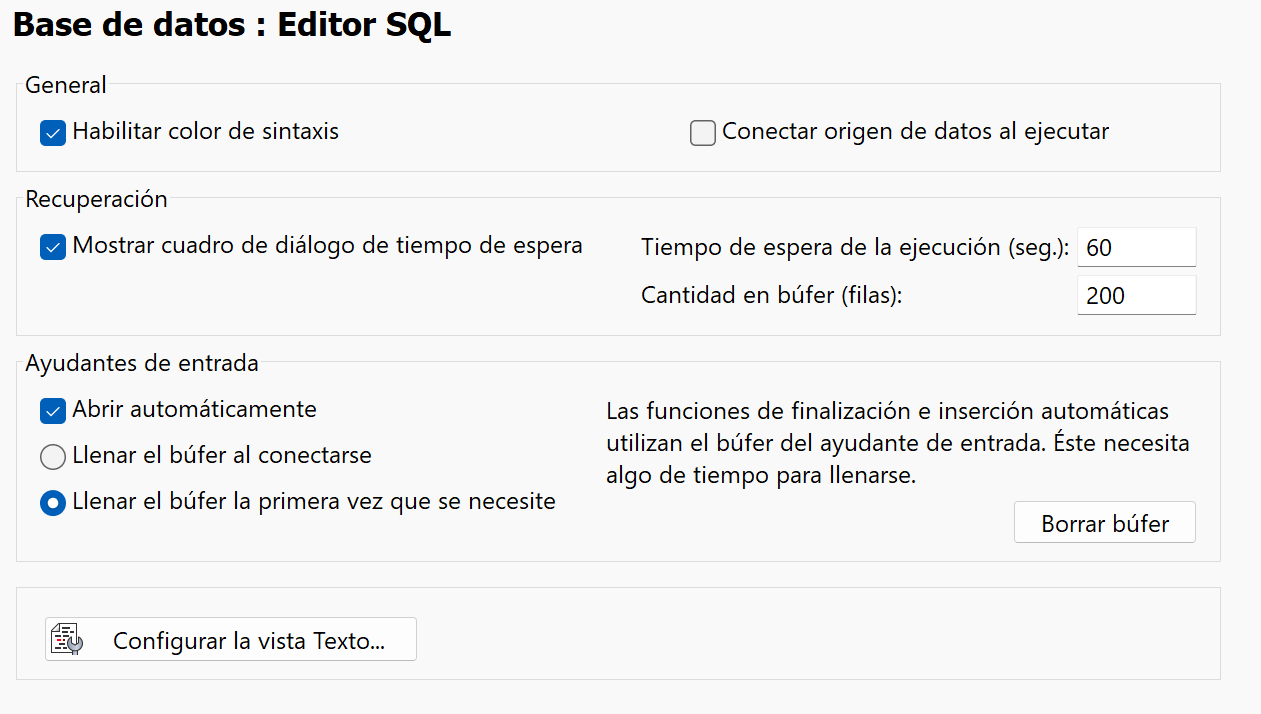Click inside the execution timeout field showing 60
1261x714 pixels.
[1136, 246]
